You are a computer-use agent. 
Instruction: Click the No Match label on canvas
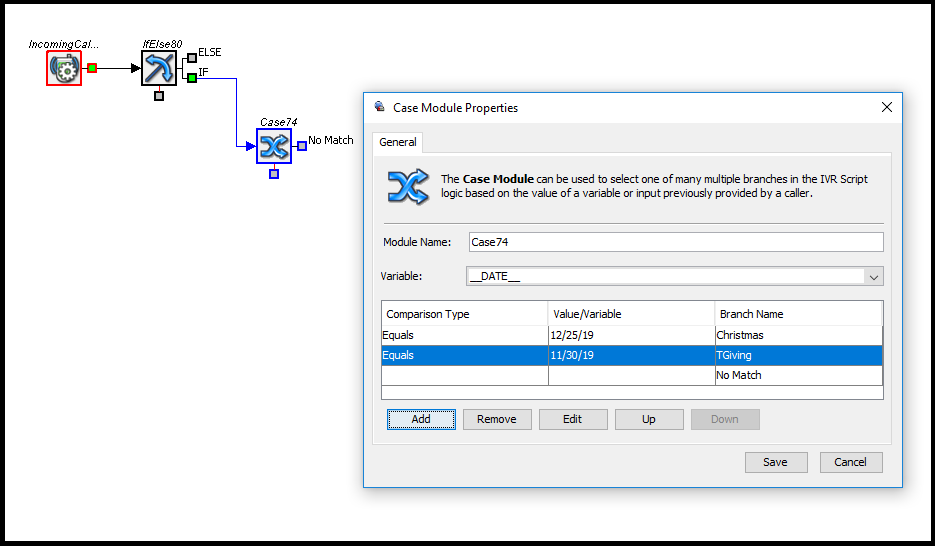[x=331, y=140]
